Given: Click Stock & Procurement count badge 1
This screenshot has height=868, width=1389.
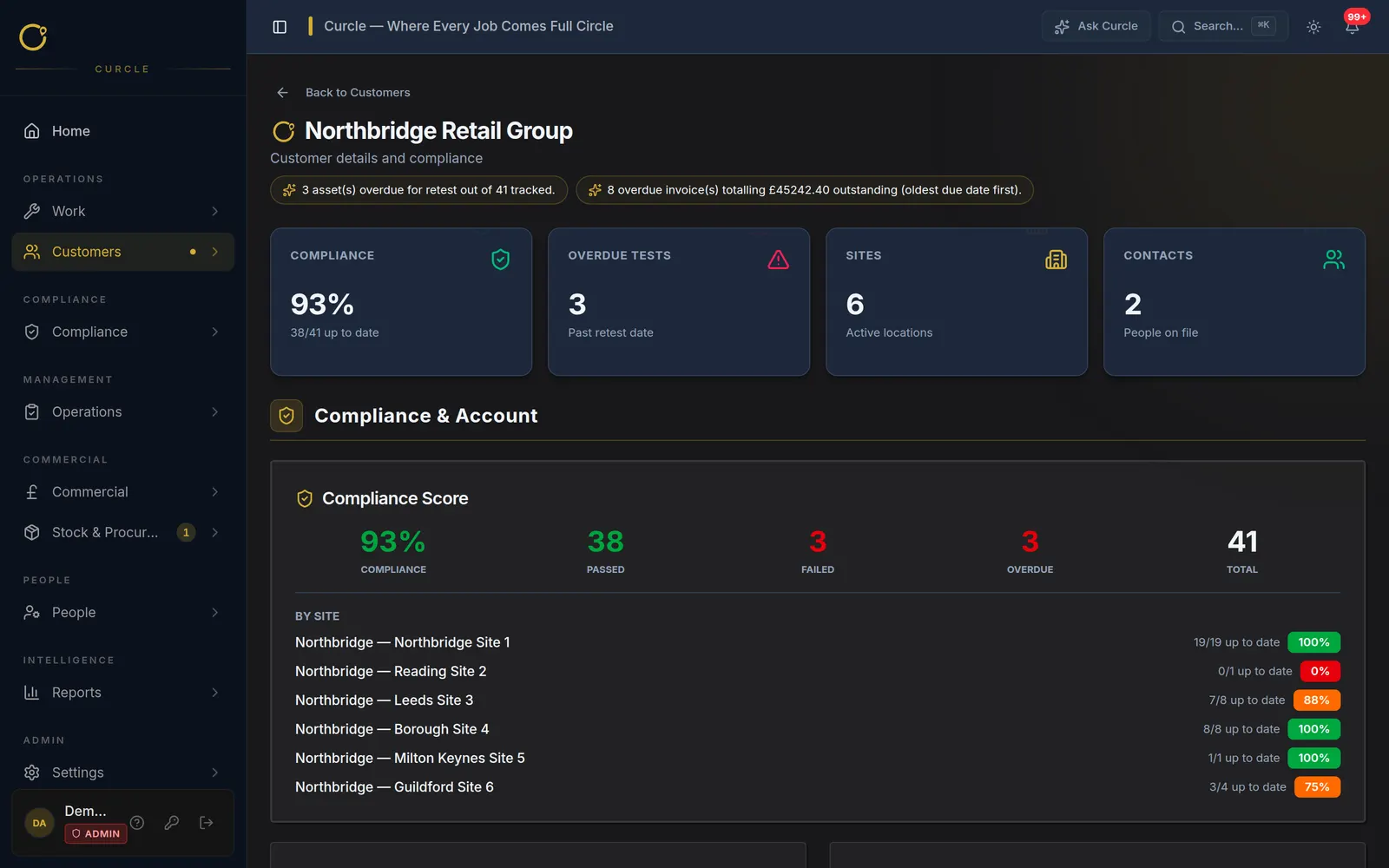Looking at the screenshot, I should 186,532.
